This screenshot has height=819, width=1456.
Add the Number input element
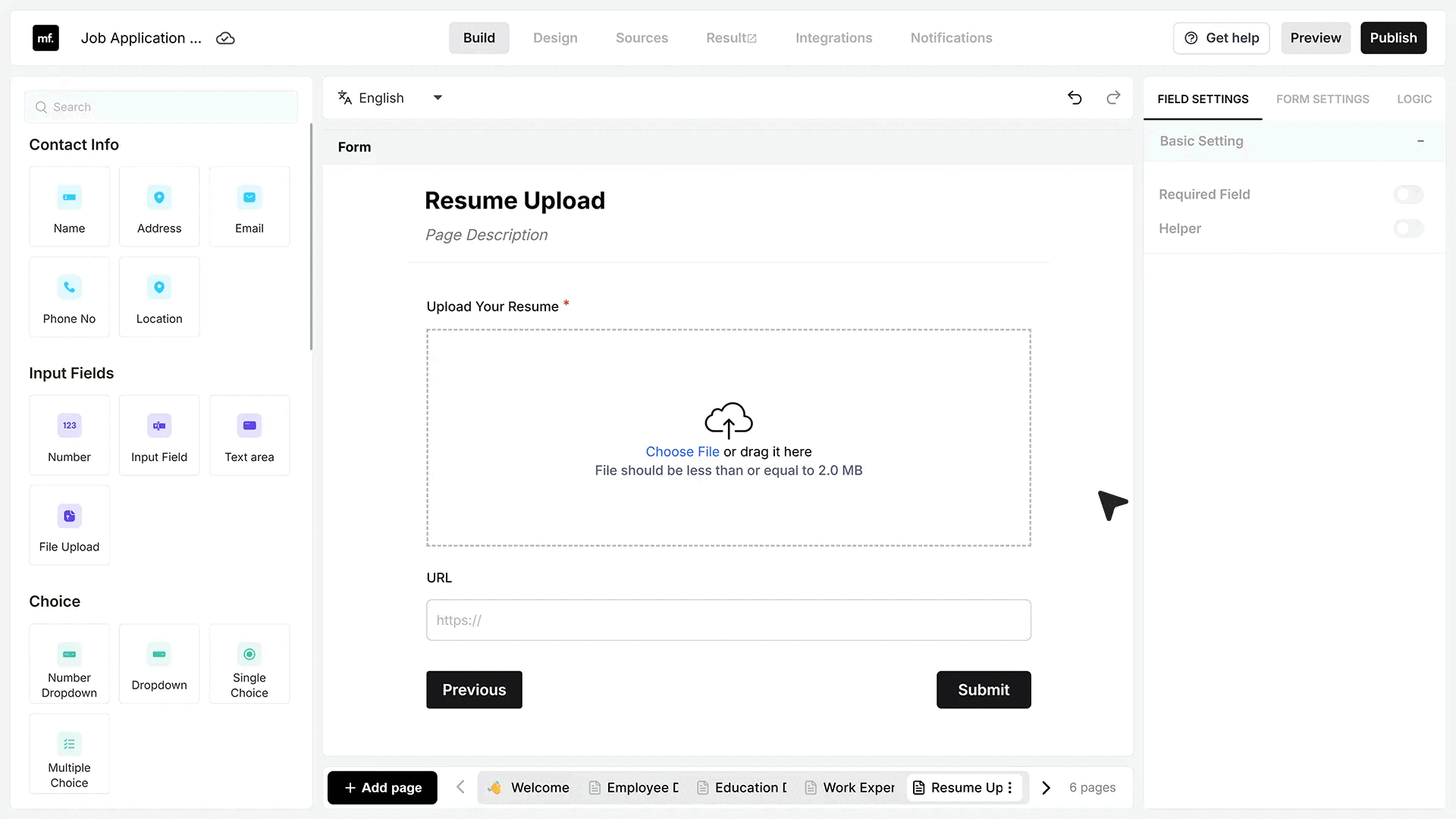(x=69, y=435)
